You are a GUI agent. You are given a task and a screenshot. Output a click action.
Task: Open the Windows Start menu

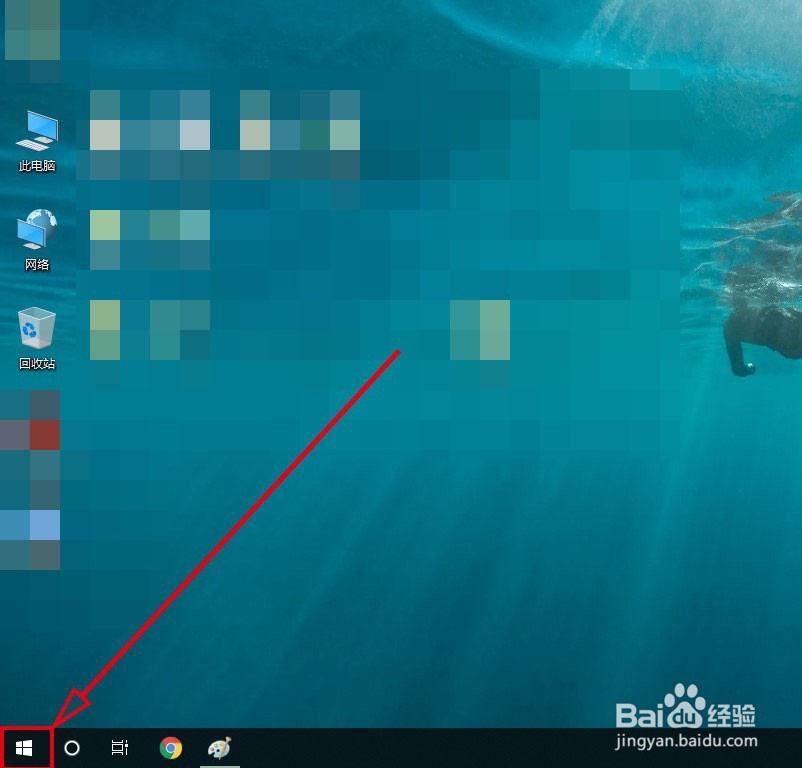click(25, 748)
